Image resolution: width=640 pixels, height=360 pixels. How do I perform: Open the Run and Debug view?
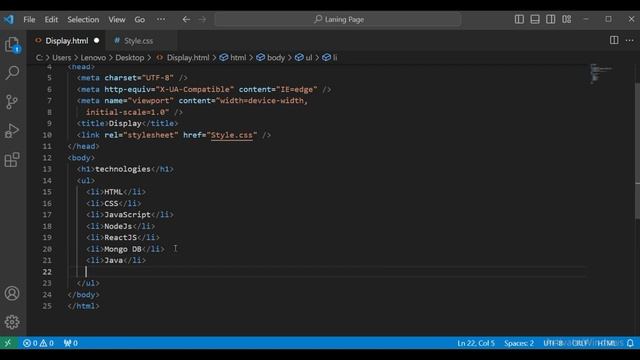12,131
